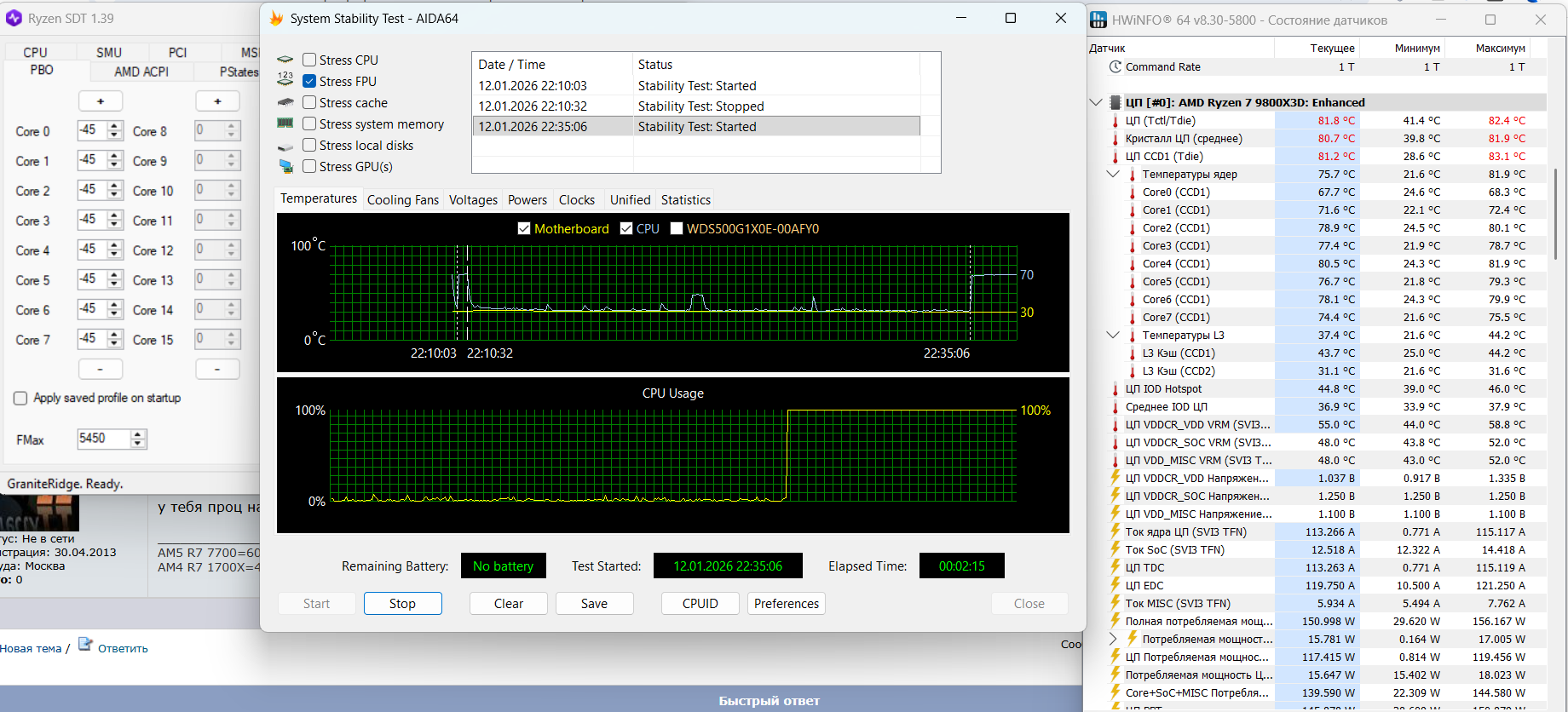This screenshot has width=1568, height=712.
Task: Click the clock icon beside Command Rate
Action: click(1115, 66)
